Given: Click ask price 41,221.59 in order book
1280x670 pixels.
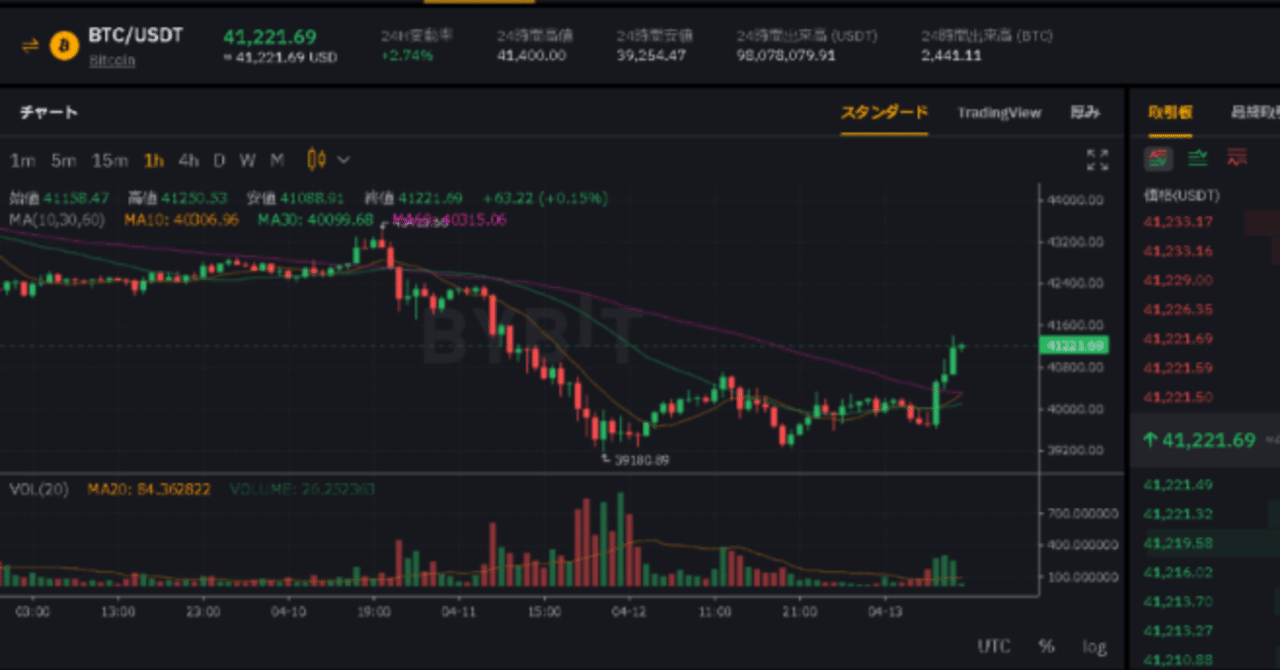Looking at the screenshot, I should [1178, 368].
